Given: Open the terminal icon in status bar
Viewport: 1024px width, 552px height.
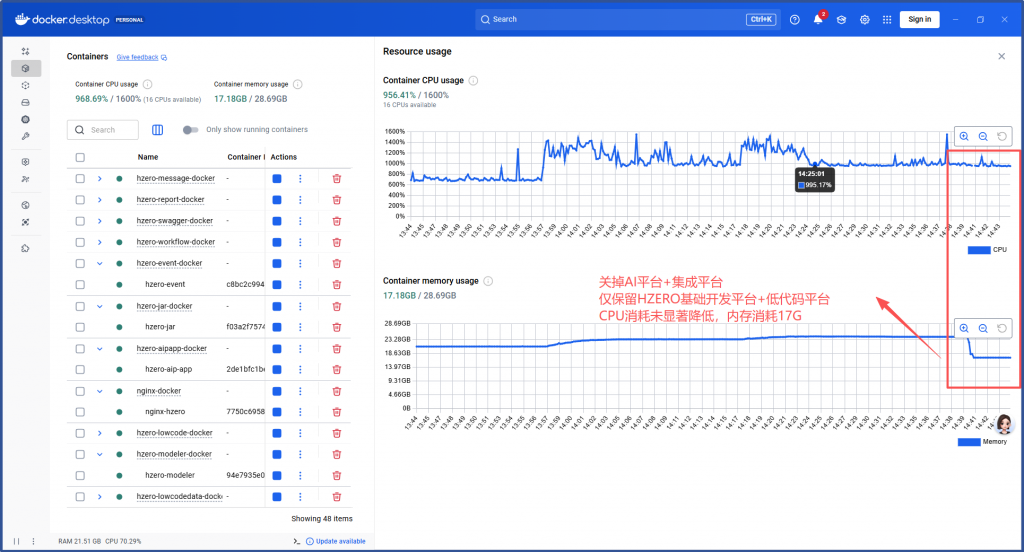Looking at the screenshot, I should tap(296, 541).
